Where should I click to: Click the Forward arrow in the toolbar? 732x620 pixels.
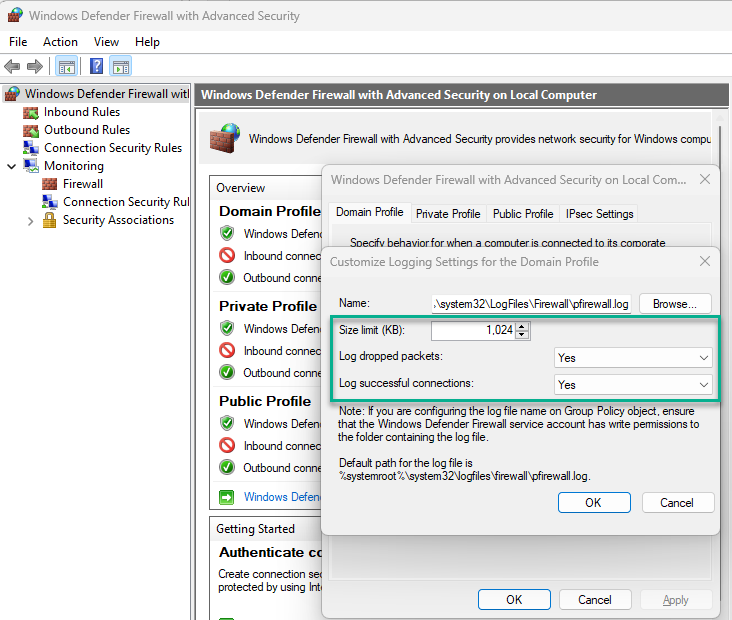34,67
